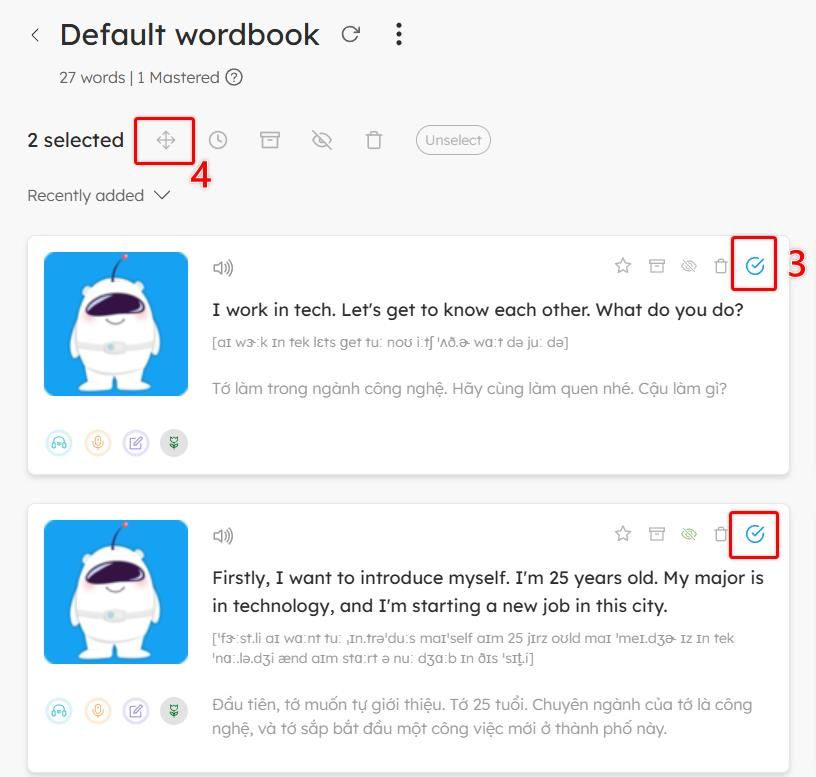Star the 'I work in tech' card
The image size is (816, 777).
623,266
